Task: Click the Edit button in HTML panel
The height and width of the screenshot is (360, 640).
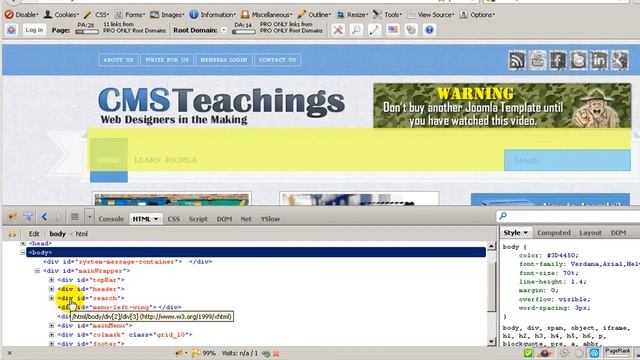Action: click(34, 234)
